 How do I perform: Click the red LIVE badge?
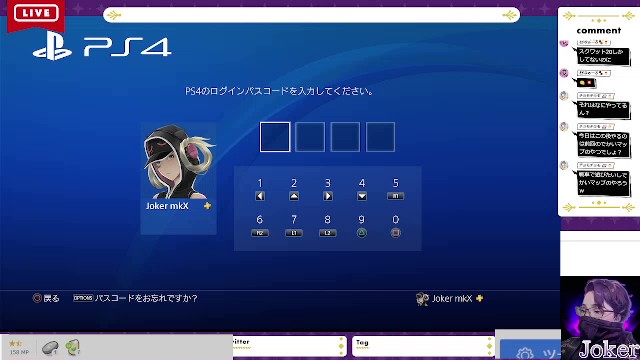(36, 14)
